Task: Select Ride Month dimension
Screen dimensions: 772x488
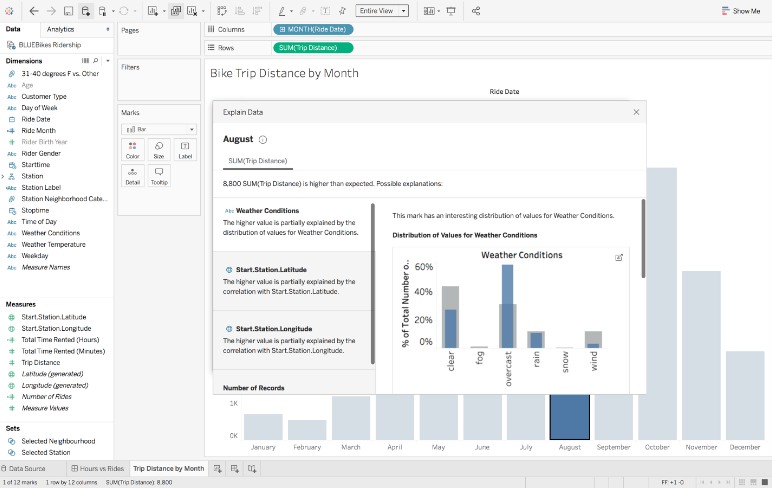Action: [38, 130]
